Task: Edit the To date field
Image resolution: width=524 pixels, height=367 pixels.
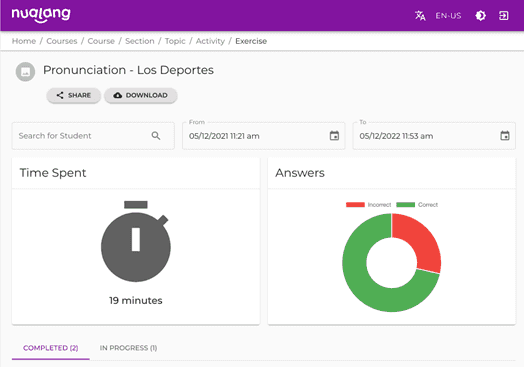Action: point(434,136)
